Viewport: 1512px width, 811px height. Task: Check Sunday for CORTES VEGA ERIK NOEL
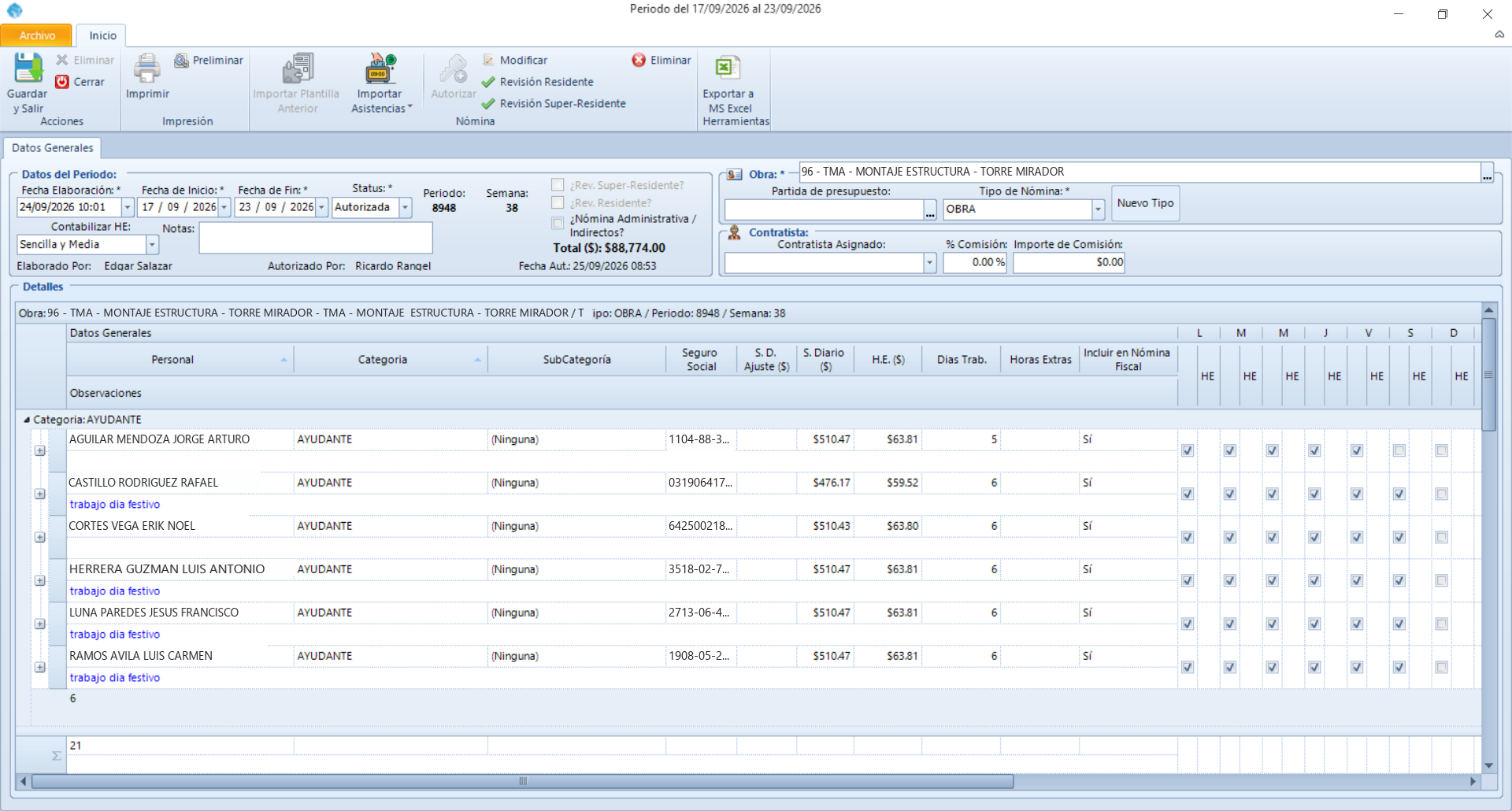coord(1441,538)
